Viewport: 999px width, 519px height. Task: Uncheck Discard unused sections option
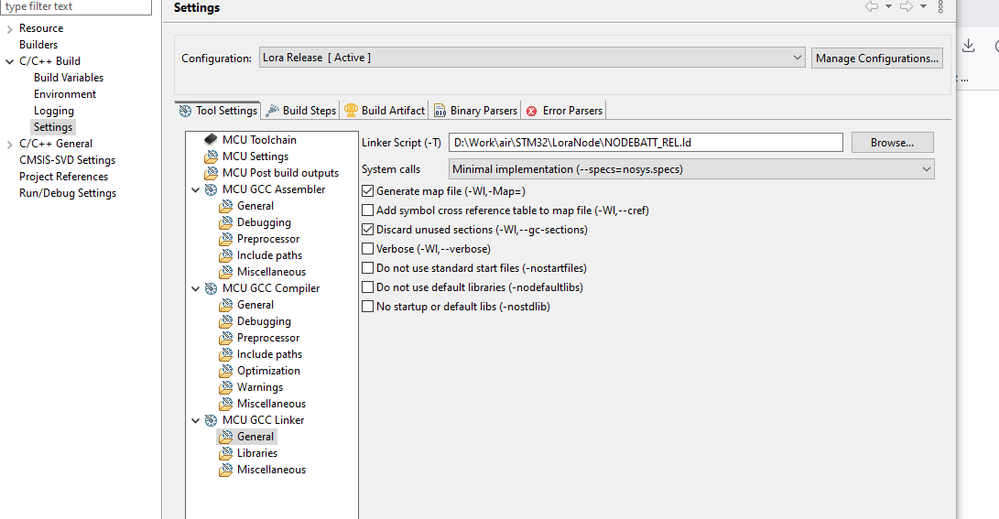pos(368,230)
